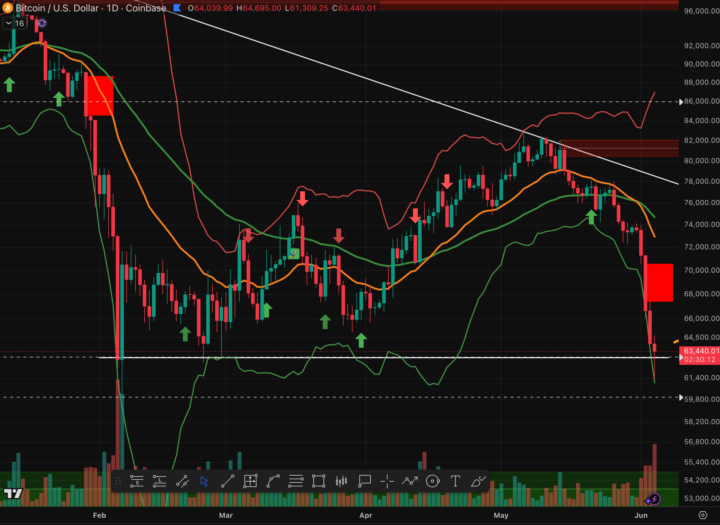Choose the parallel channel tool
This screenshot has width=720, height=525.
182,481
